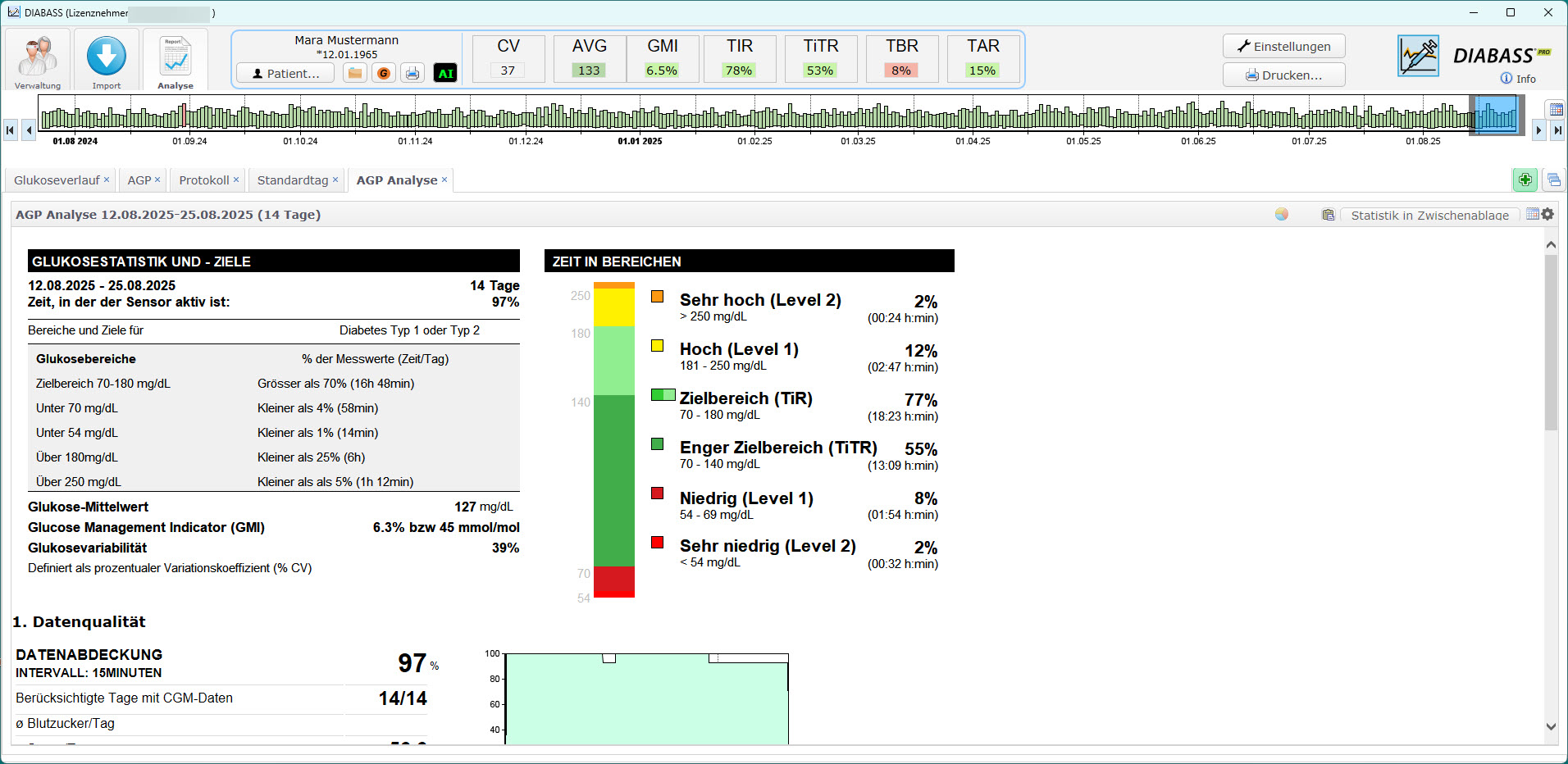Close the Protokoll tab
The height and width of the screenshot is (764, 1568).
coord(236,180)
